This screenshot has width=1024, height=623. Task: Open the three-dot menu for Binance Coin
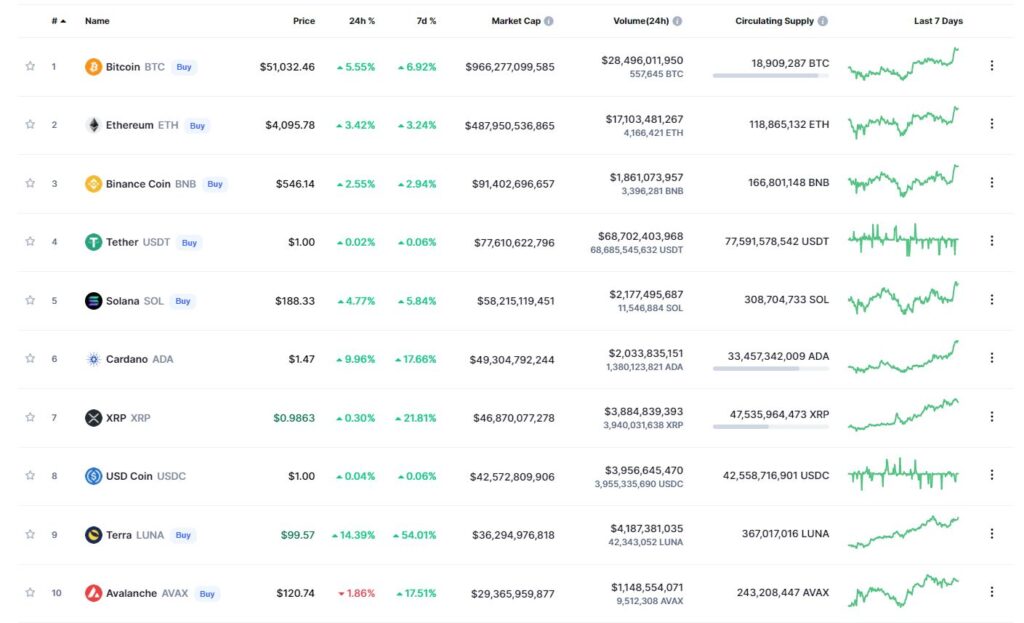coord(991,182)
